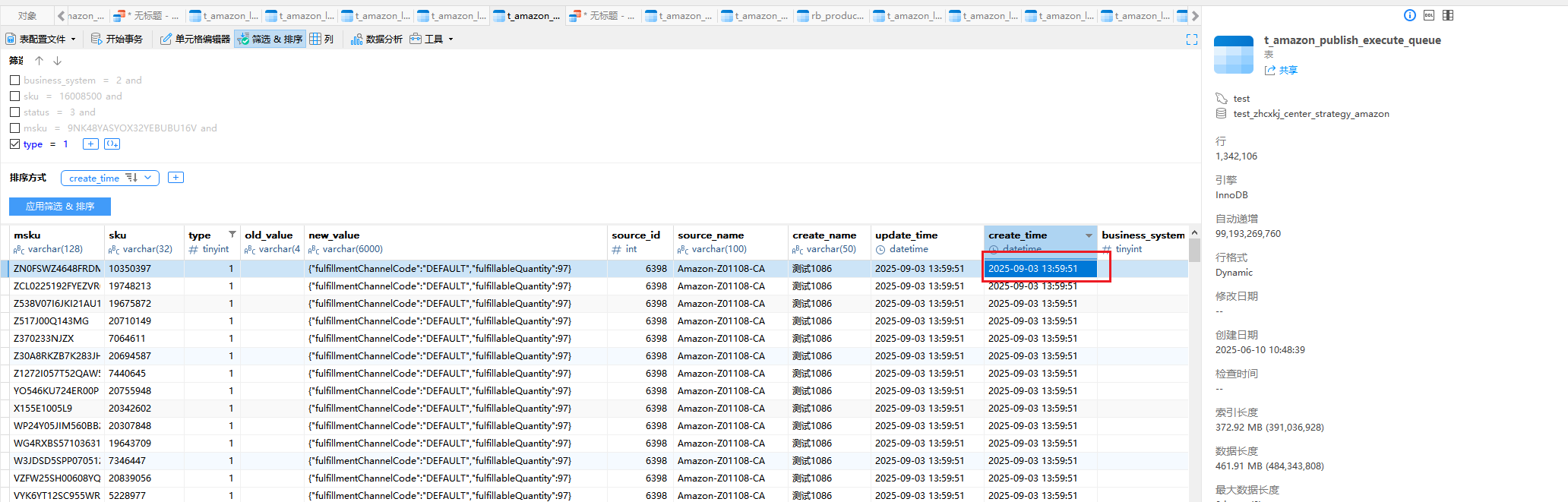Move filter condition up arrow
The height and width of the screenshot is (502, 1568).
[39, 61]
